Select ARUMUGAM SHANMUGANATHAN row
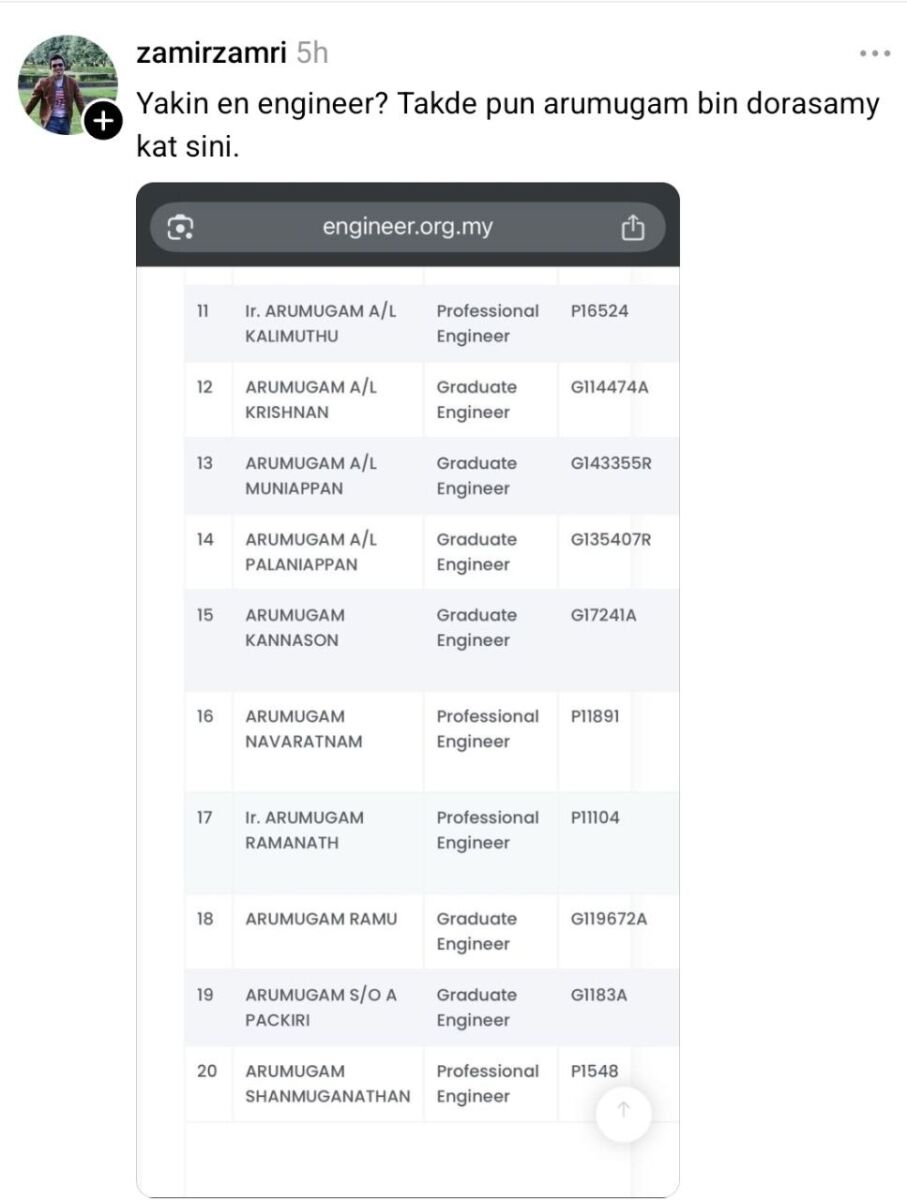This screenshot has width=907, height=1200. pos(327,1083)
